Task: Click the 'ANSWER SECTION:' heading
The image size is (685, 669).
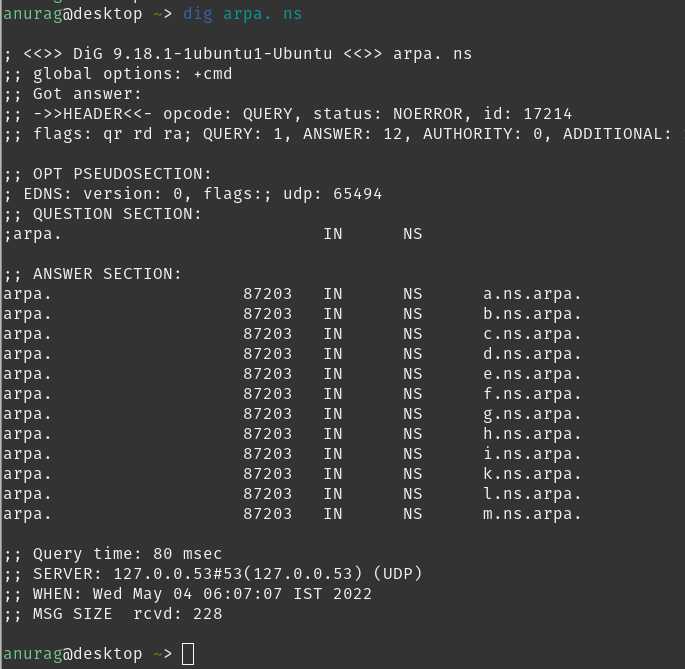Action: 93,274
